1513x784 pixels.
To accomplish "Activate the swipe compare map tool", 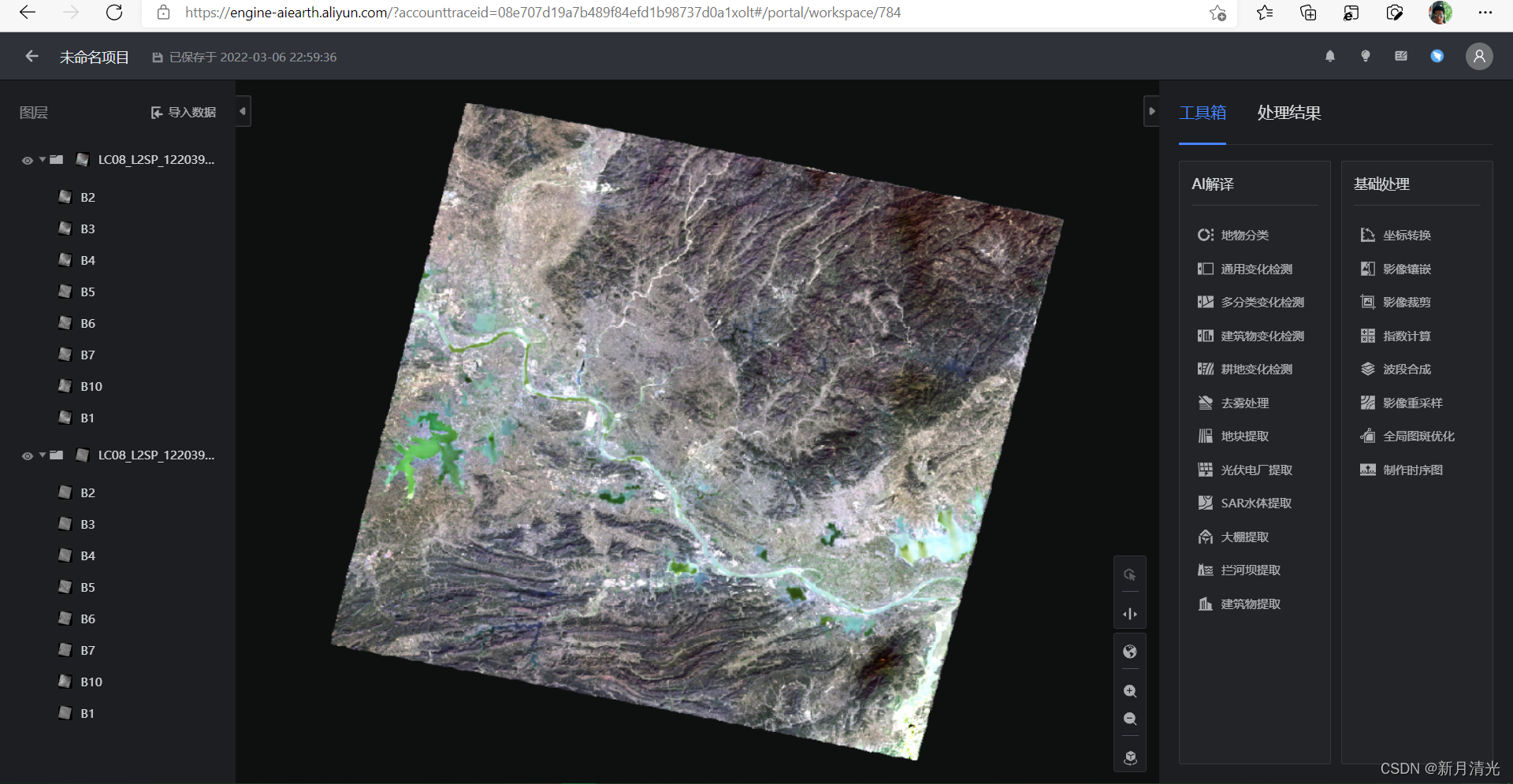I will (1130, 614).
